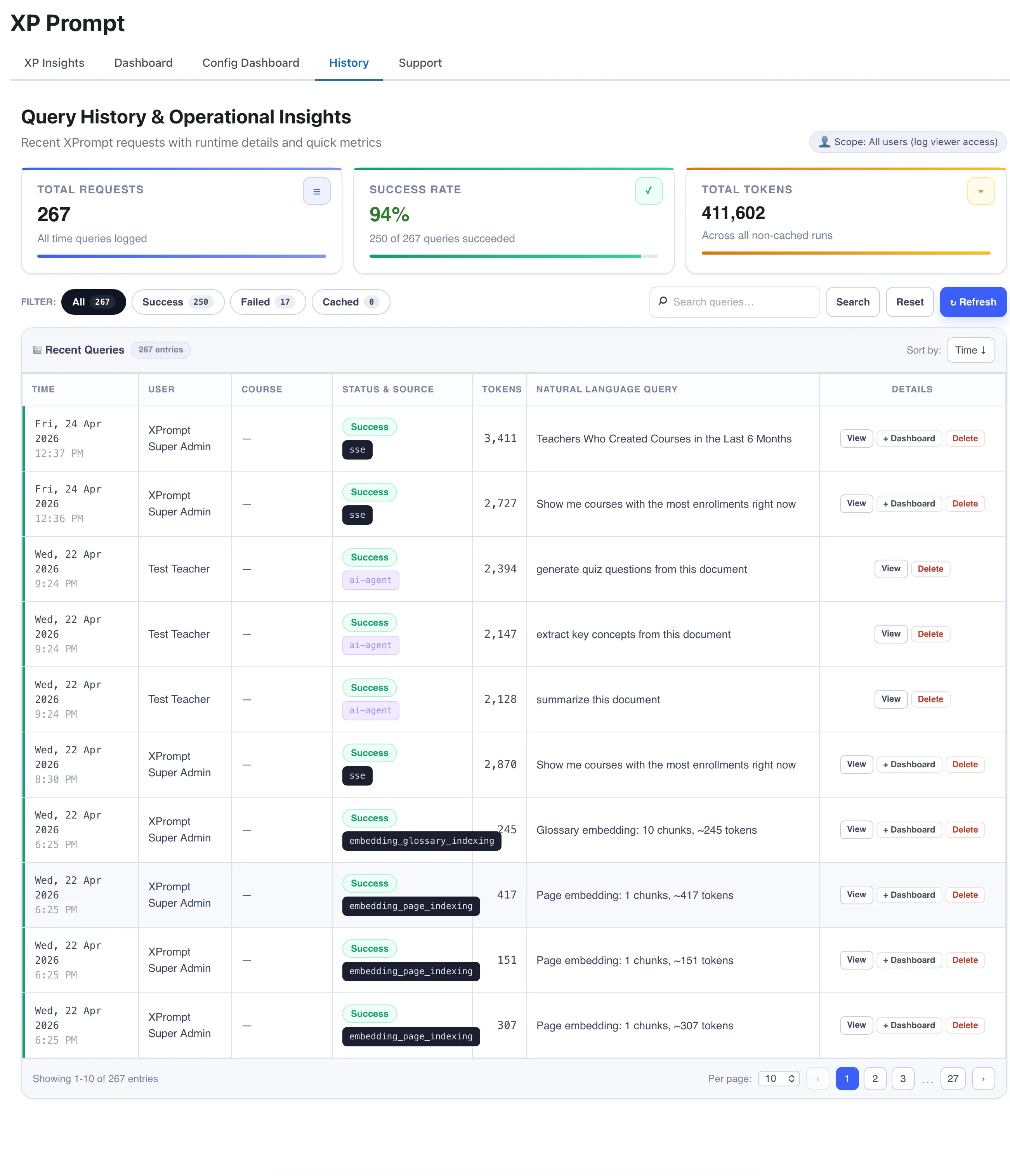Viewport: 1010px width, 1176px height.
Task: Go to next page with arrow icon
Action: [x=983, y=1078]
